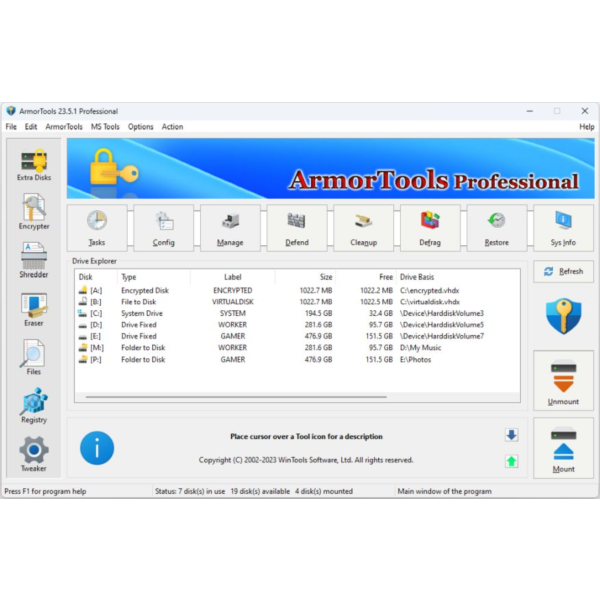Screen dimensions: 600x600
Task: Click the C:\encrypted.vhdx drive basis
Action: pos(429,290)
